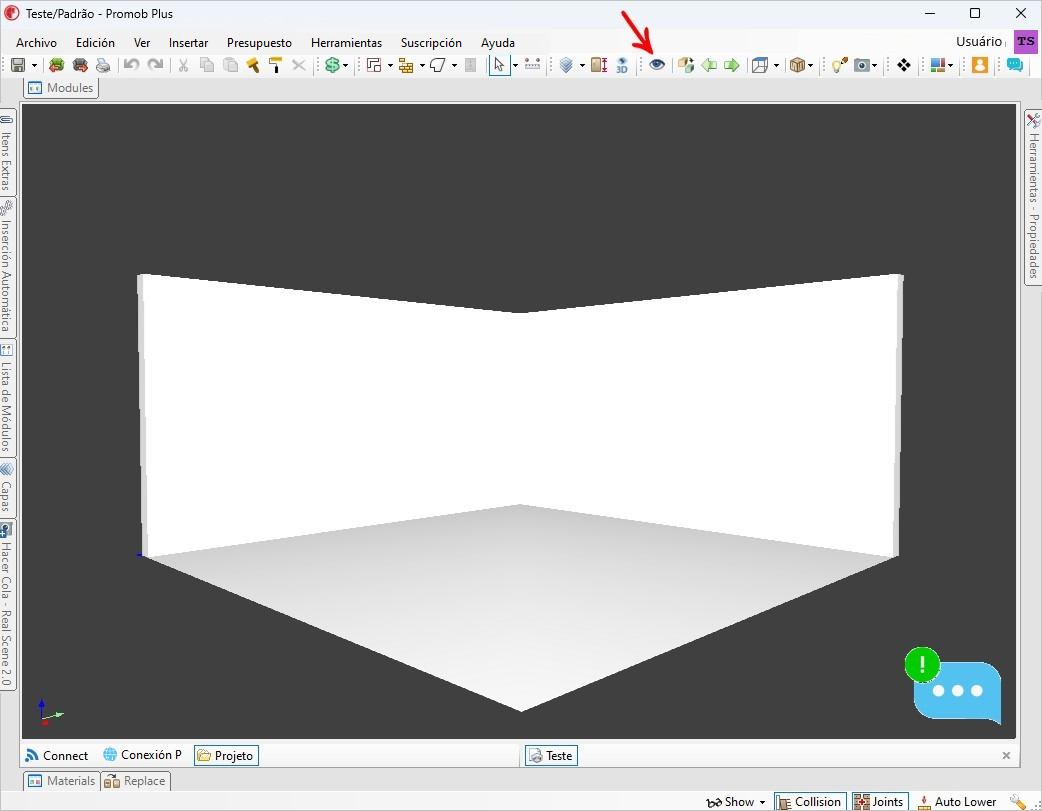Click the door dimension icon
1042x811 pixels.
599,65
